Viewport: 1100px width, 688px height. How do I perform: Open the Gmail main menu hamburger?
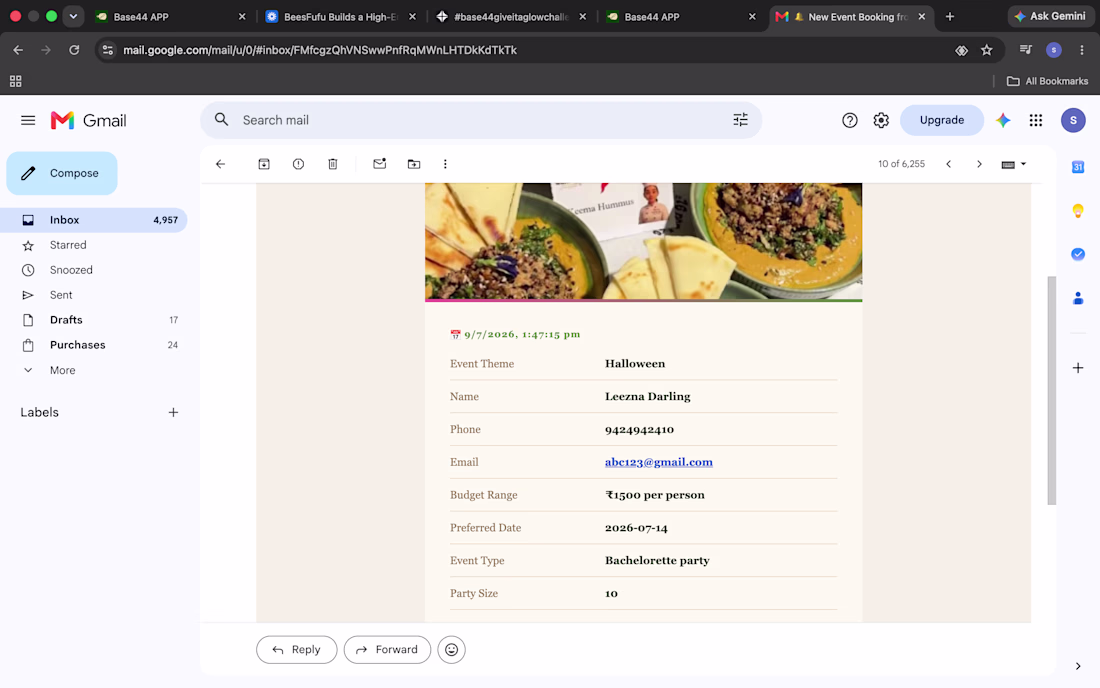coord(28,121)
